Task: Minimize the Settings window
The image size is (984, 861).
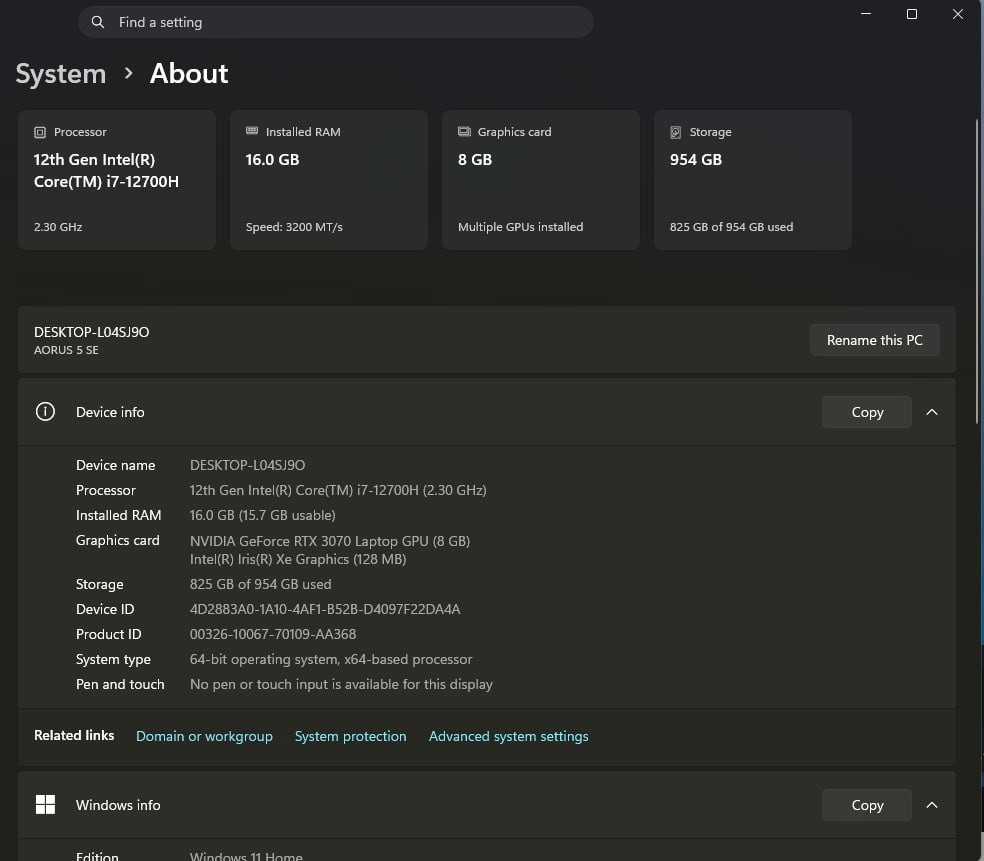Action: coord(866,14)
